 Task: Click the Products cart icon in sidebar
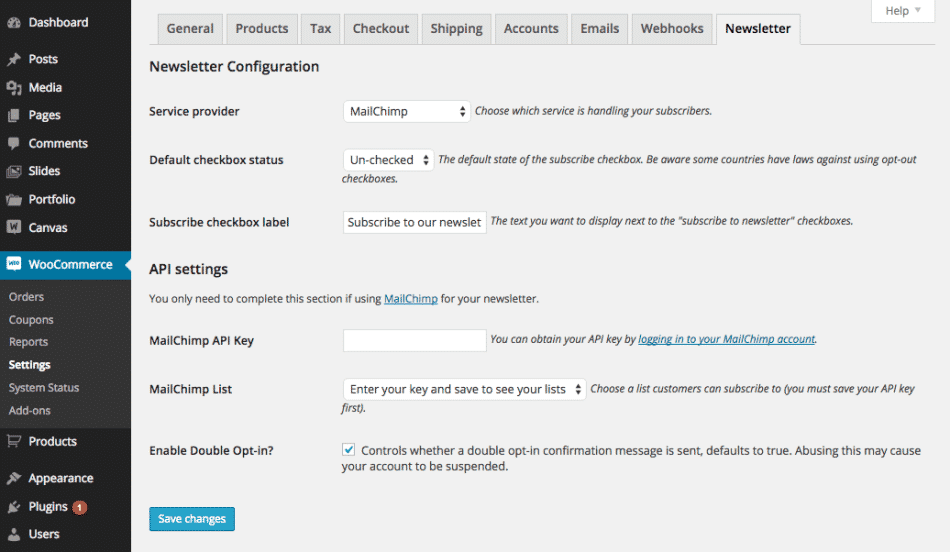14,441
